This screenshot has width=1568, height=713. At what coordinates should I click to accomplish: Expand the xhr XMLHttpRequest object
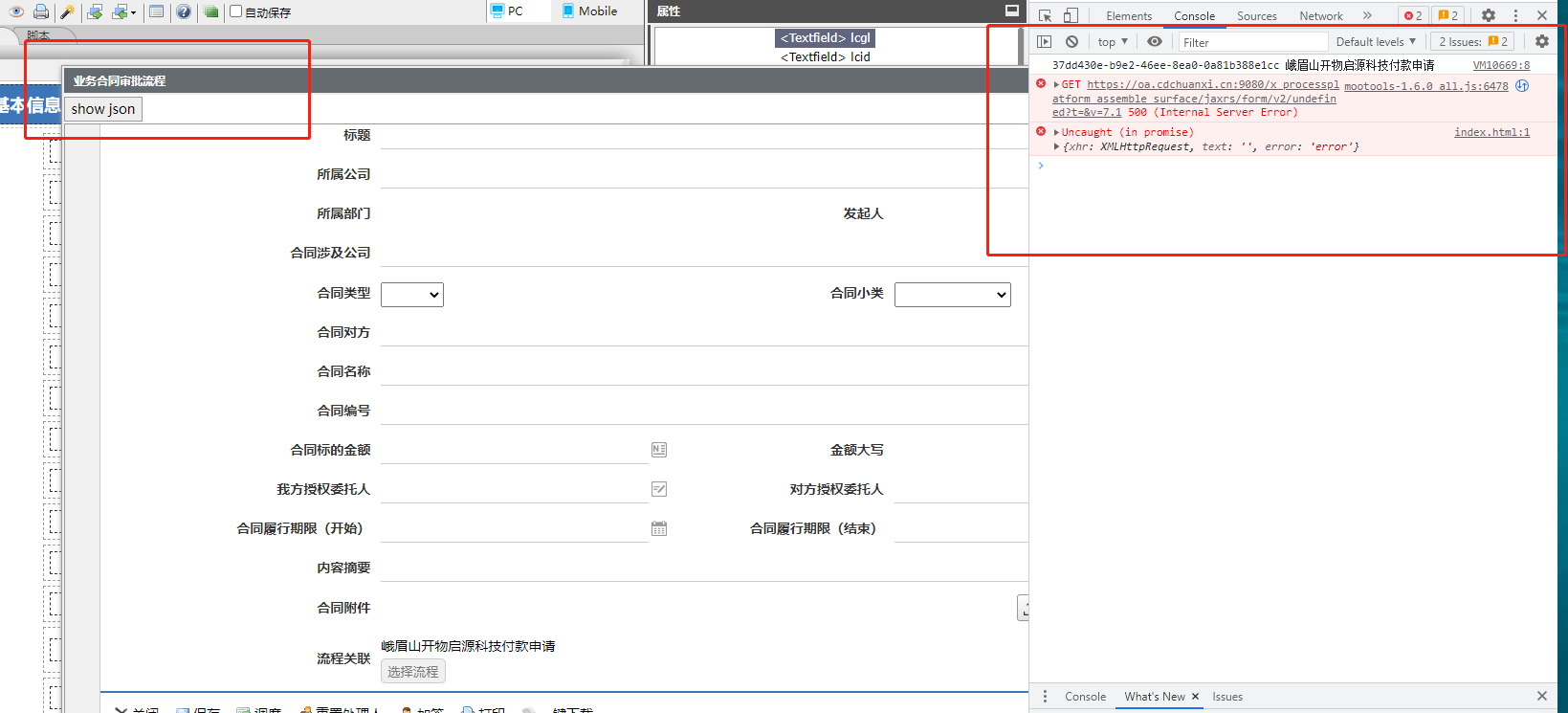1056,147
